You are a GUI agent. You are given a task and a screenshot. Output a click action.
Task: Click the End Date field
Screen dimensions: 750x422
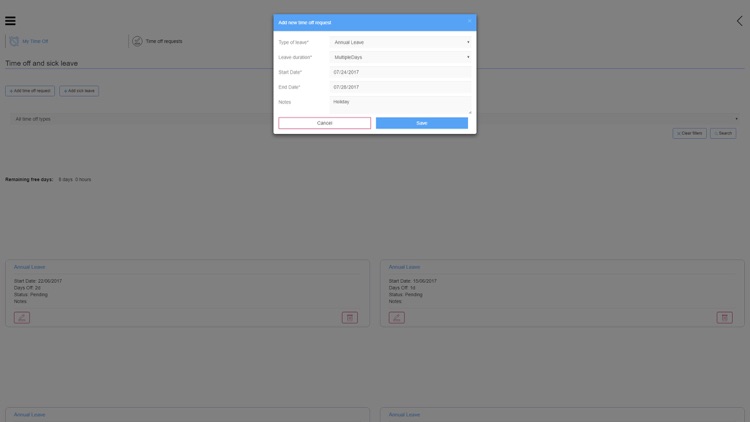[401, 87]
